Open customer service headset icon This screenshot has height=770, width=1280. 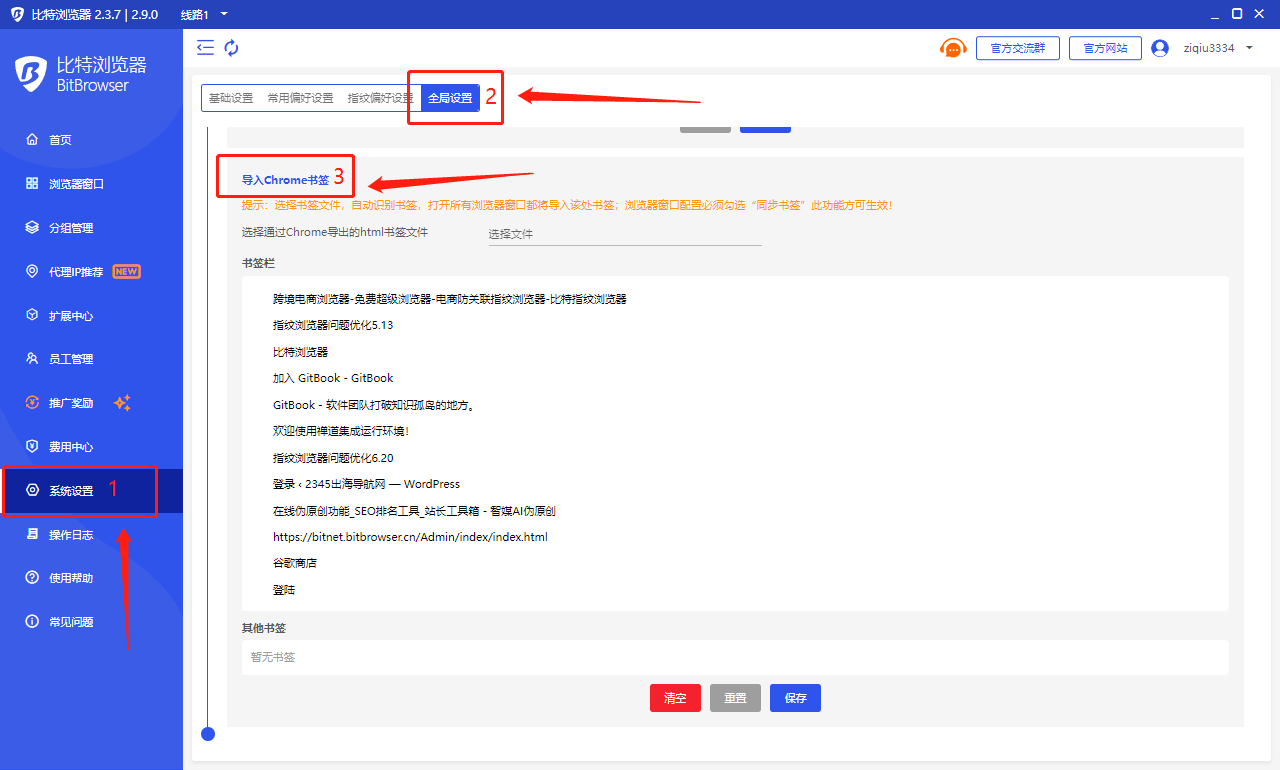point(953,48)
